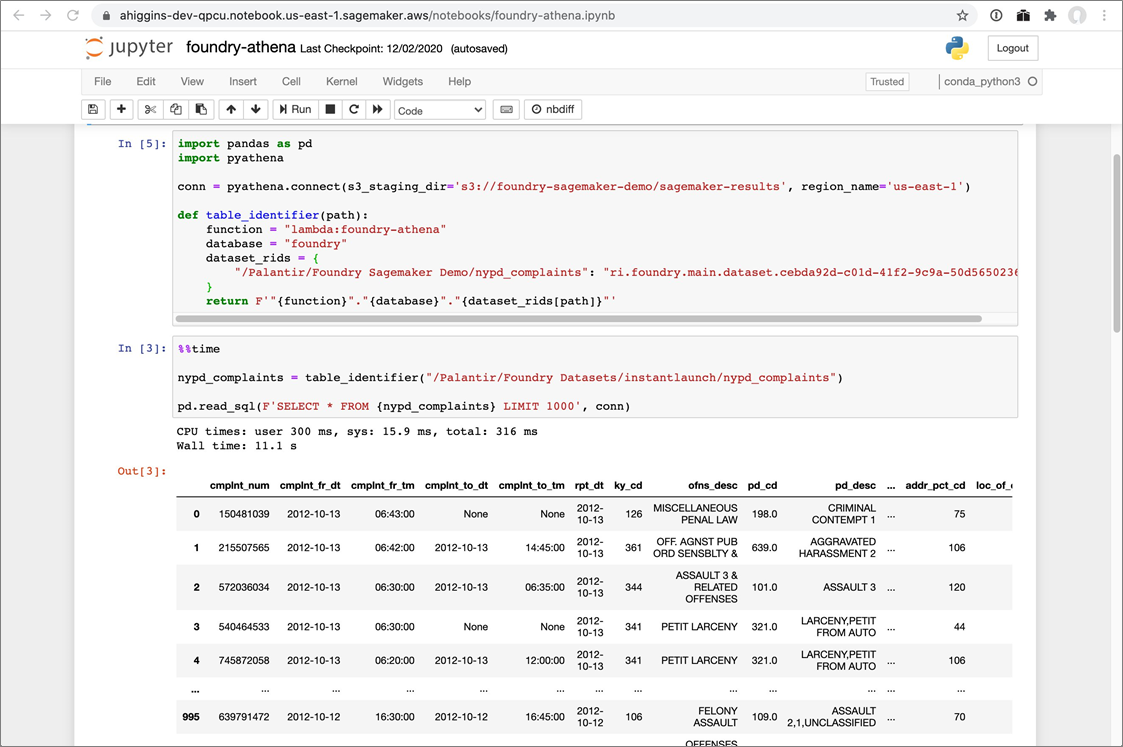This screenshot has height=747, width=1123.
Task: Open the cell type dropdown showing Code
Action: point(439,111)
